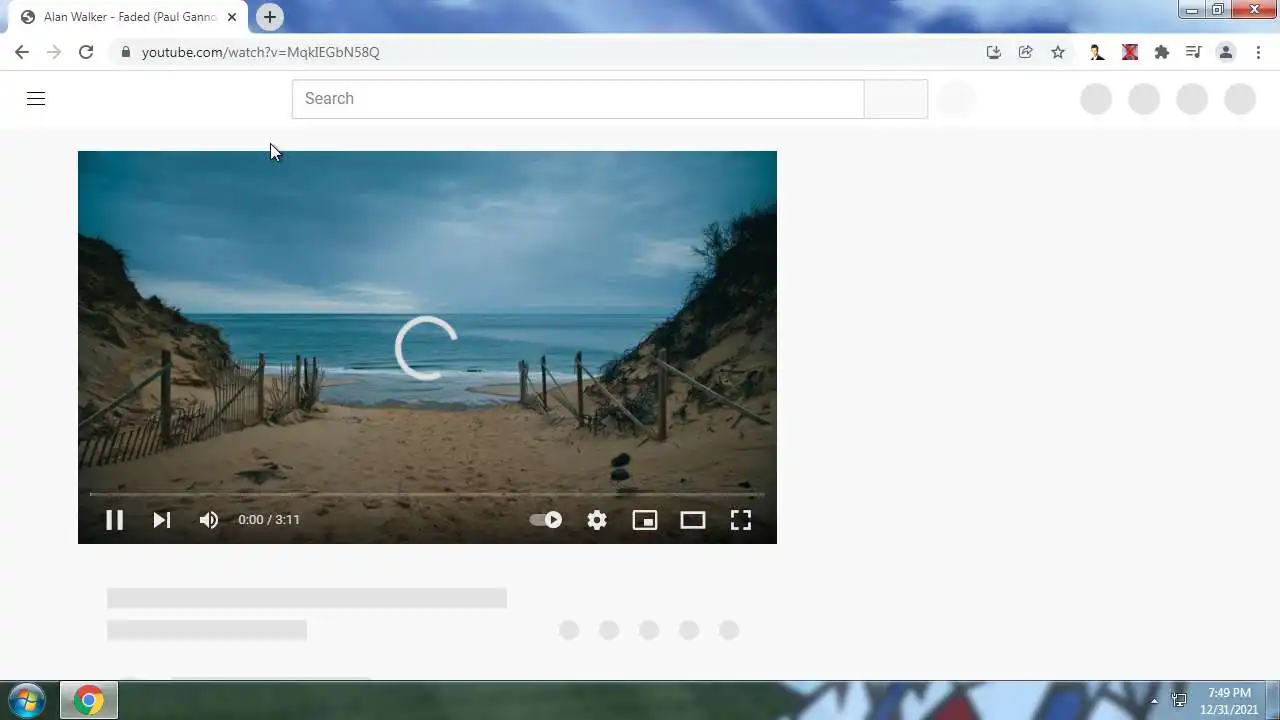This screenshot has height=720, width=1280.
Task: Open Chrome three-dot menu
Action: [x=1258, y=52]
